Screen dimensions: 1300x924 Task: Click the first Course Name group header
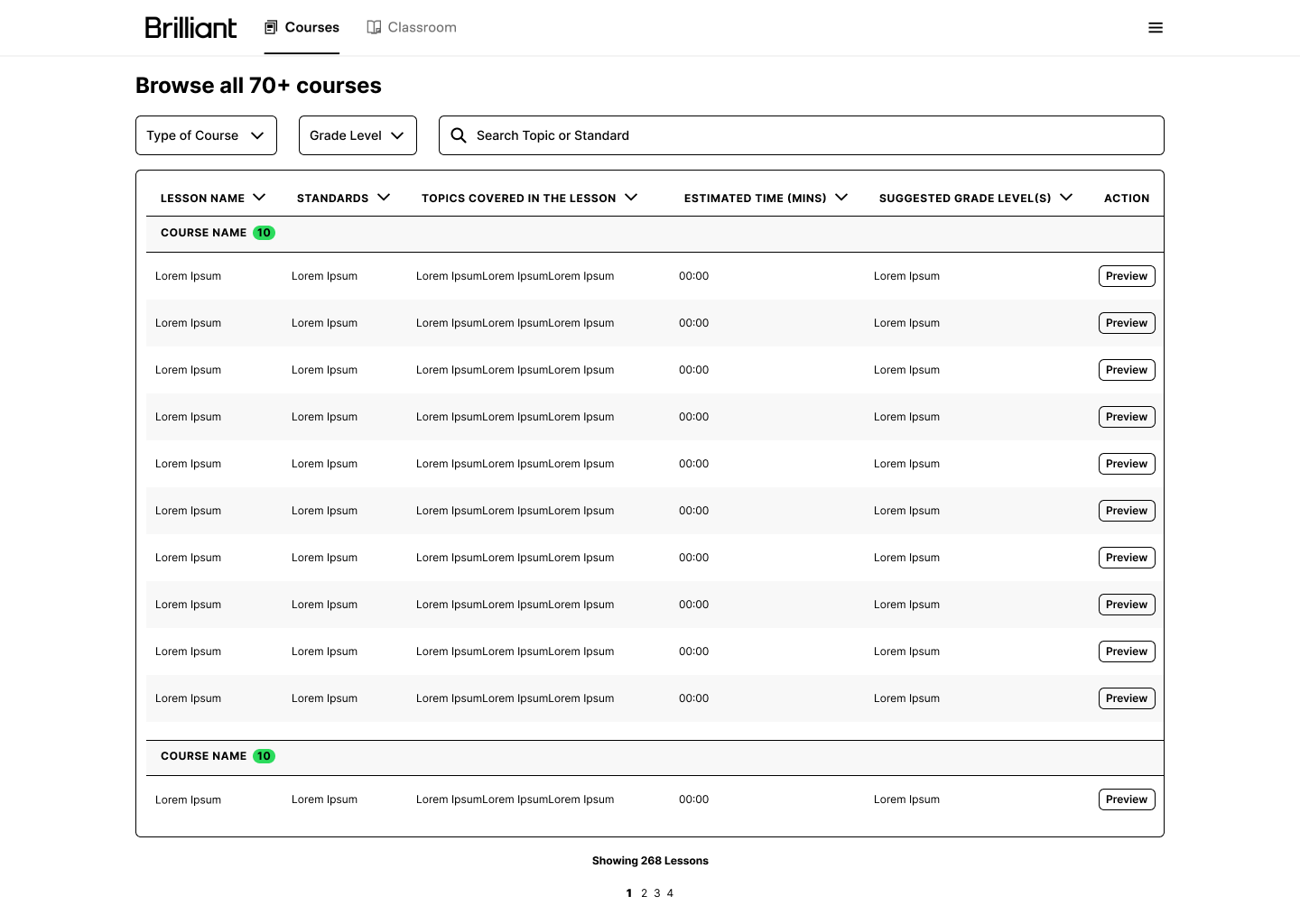click(655, 233)
